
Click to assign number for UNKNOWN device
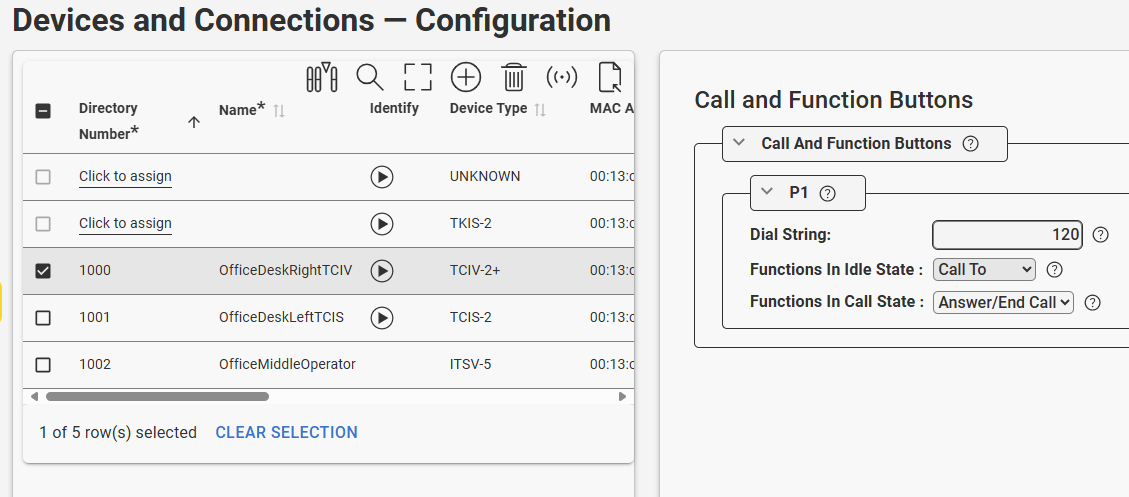click(x=125, y=177)
